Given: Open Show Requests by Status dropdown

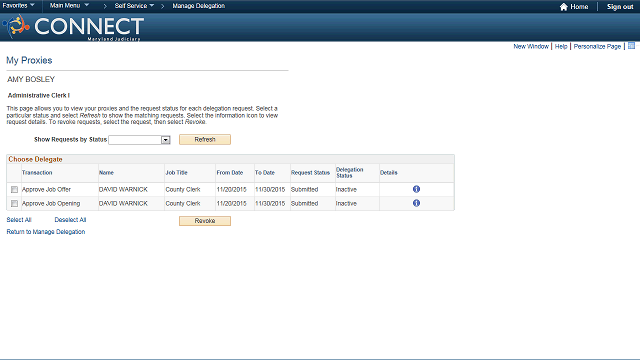Looking at the screenshot, I should pyautogui.click(x=139, y=140).
